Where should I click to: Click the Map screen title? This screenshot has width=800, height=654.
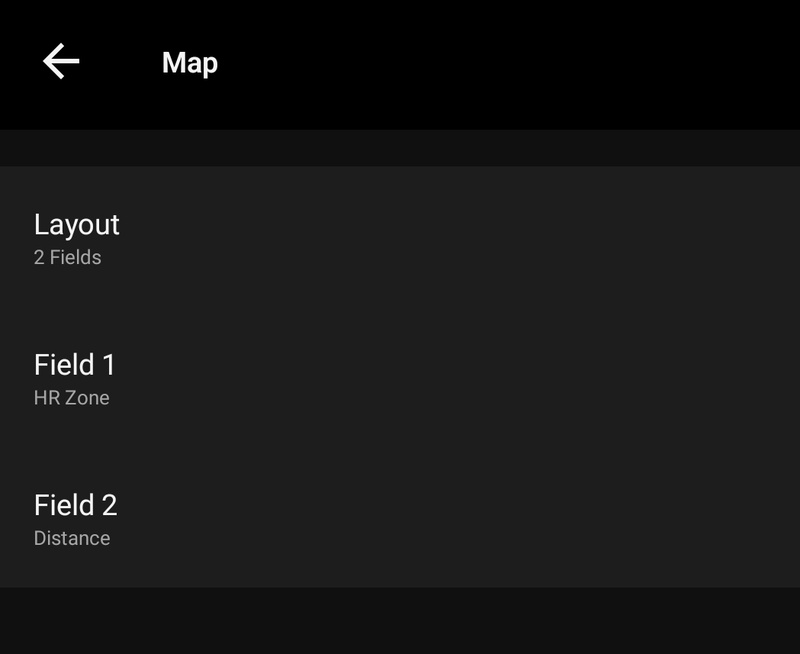point(190,63)
